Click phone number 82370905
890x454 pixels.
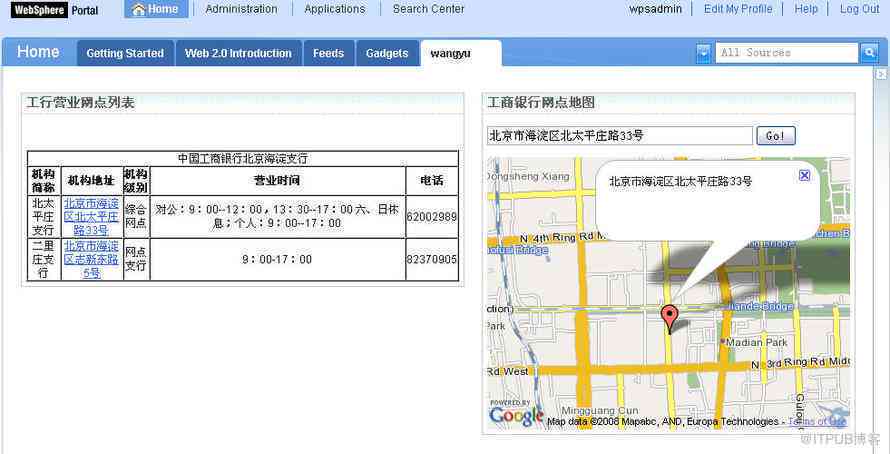point(432,259)
